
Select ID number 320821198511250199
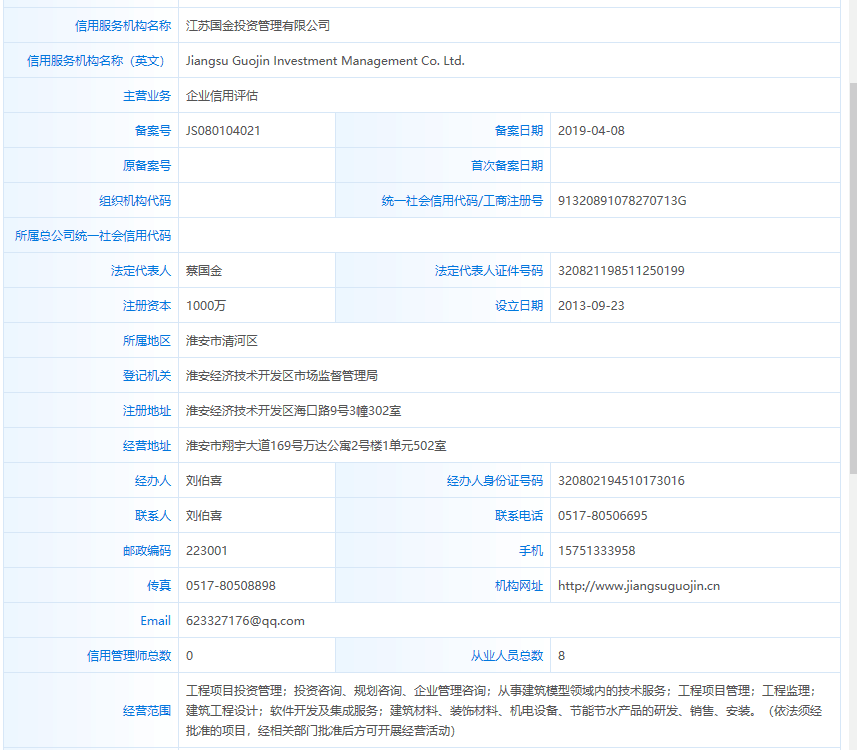click(621, 271)
